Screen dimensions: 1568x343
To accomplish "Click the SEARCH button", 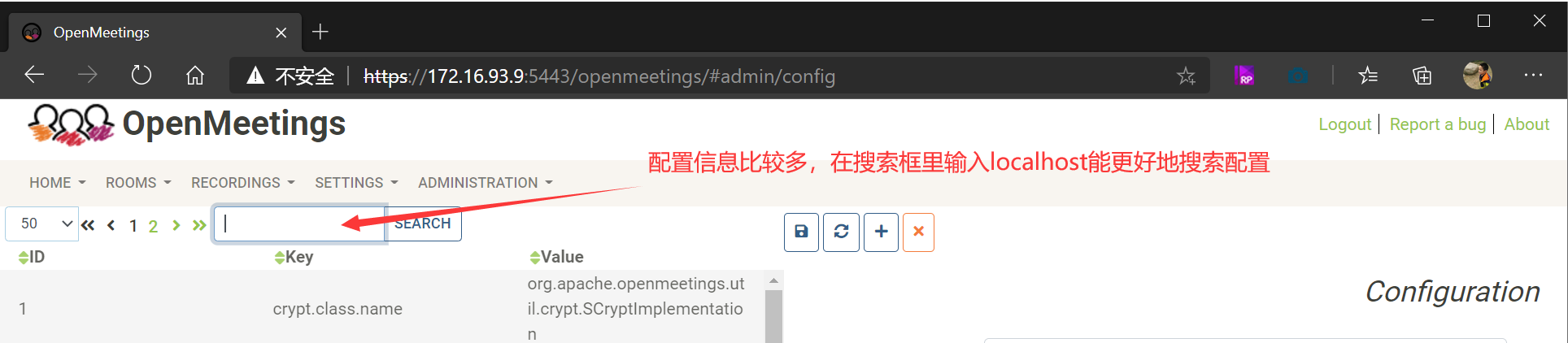I will [x=423, y=224].
